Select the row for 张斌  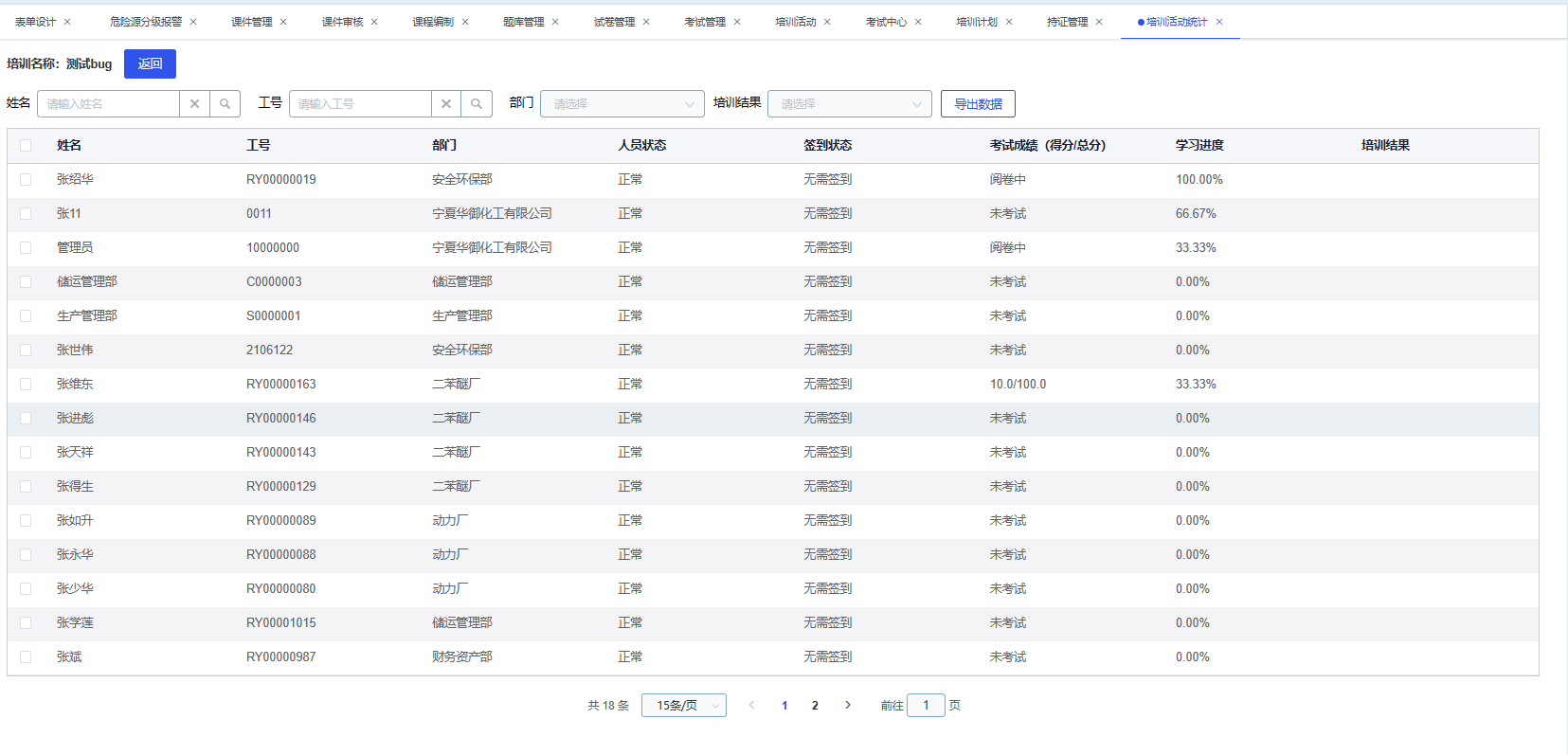coord(26,657)
